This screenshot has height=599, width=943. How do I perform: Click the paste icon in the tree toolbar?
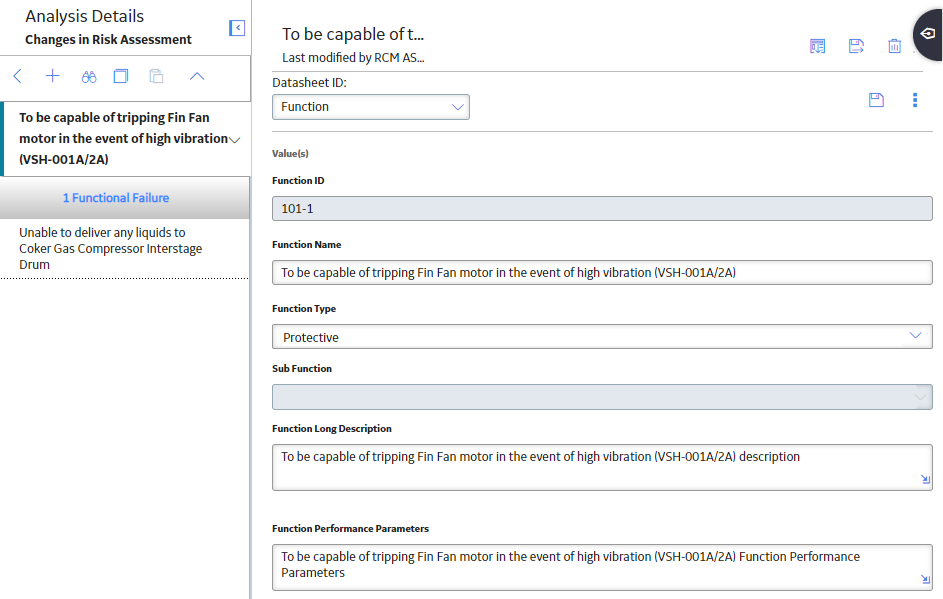click(x=156, y=76)
